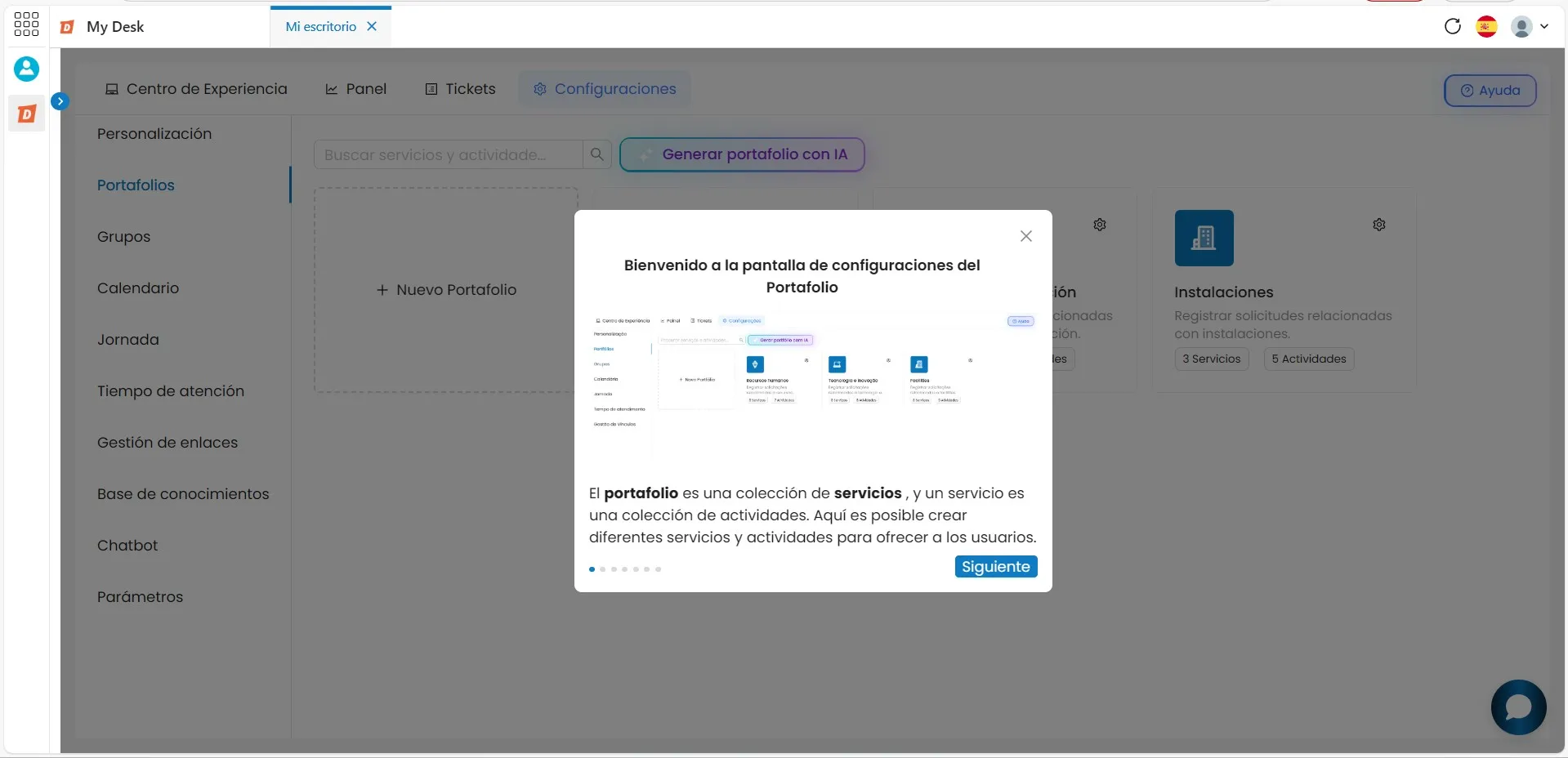Open the user account dropdown arrow
1568x758 pixels.
[1544, 26]
